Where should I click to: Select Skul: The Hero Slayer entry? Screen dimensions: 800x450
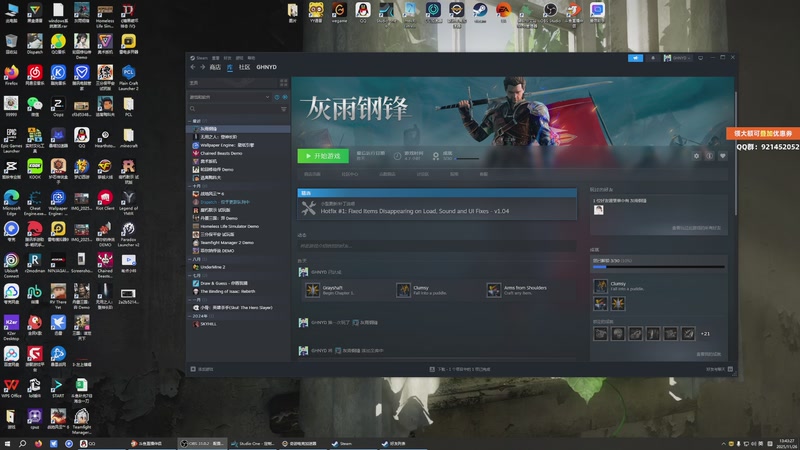tap(236, 308)
